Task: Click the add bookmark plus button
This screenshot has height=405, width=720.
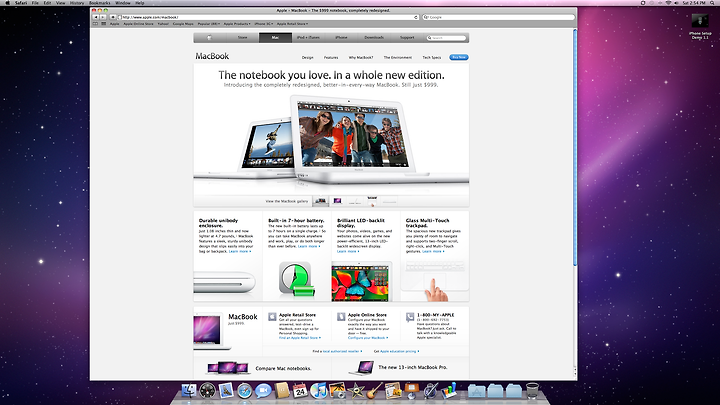Action: point(113,17)
